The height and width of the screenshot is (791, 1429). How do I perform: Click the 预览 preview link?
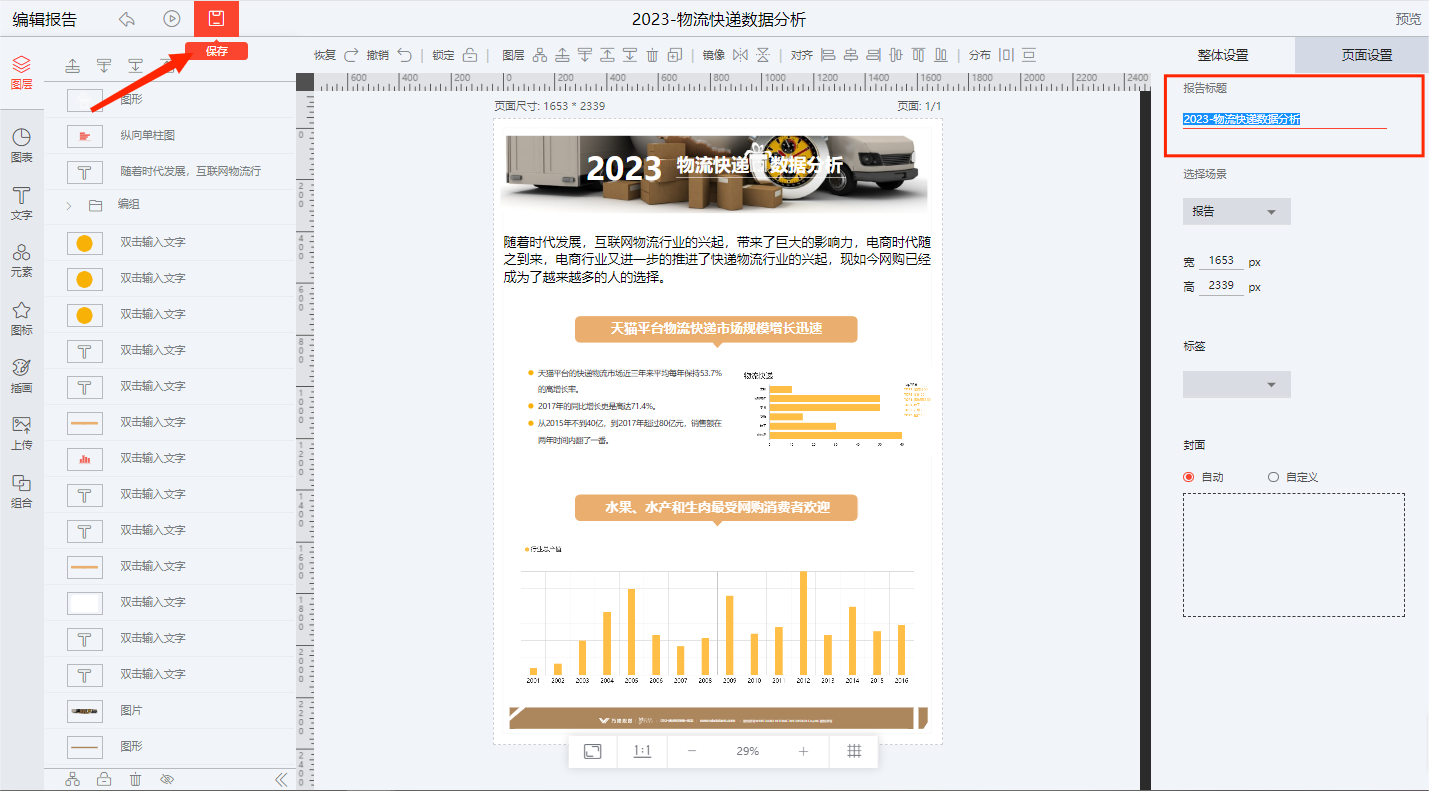(x=1408, y=19)
